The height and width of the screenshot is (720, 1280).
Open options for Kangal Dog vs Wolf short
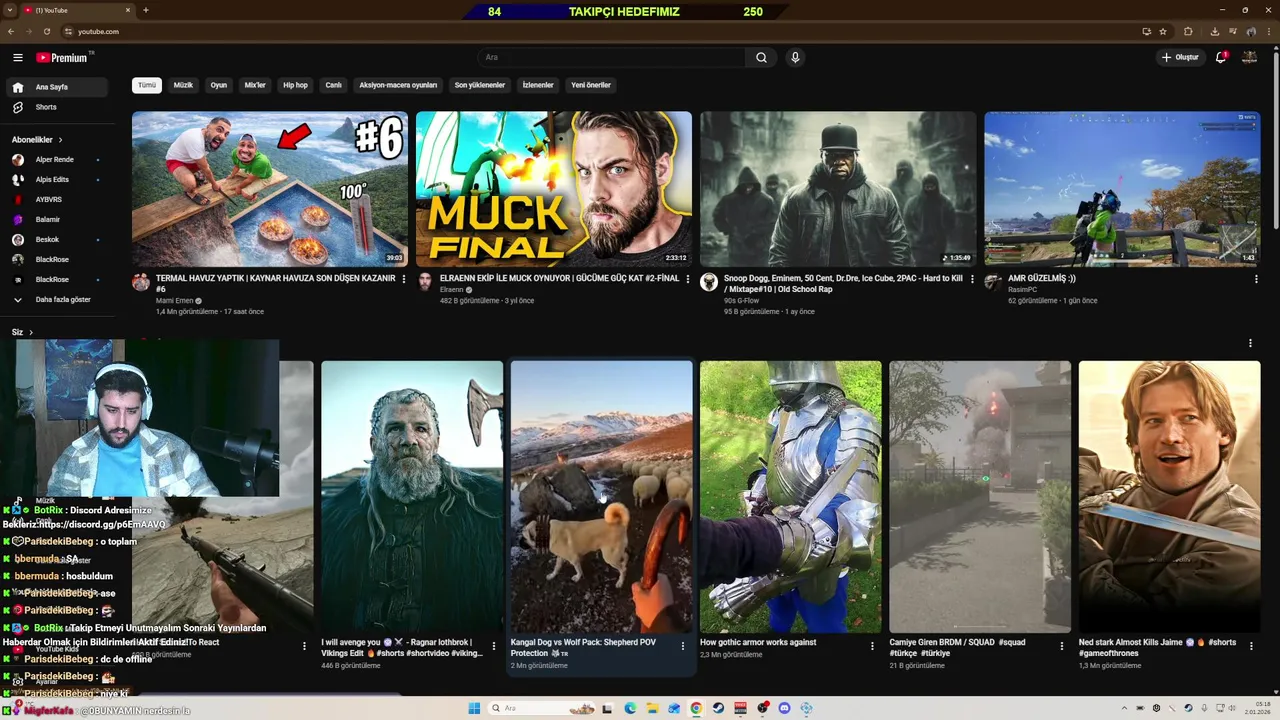(683, 646)
